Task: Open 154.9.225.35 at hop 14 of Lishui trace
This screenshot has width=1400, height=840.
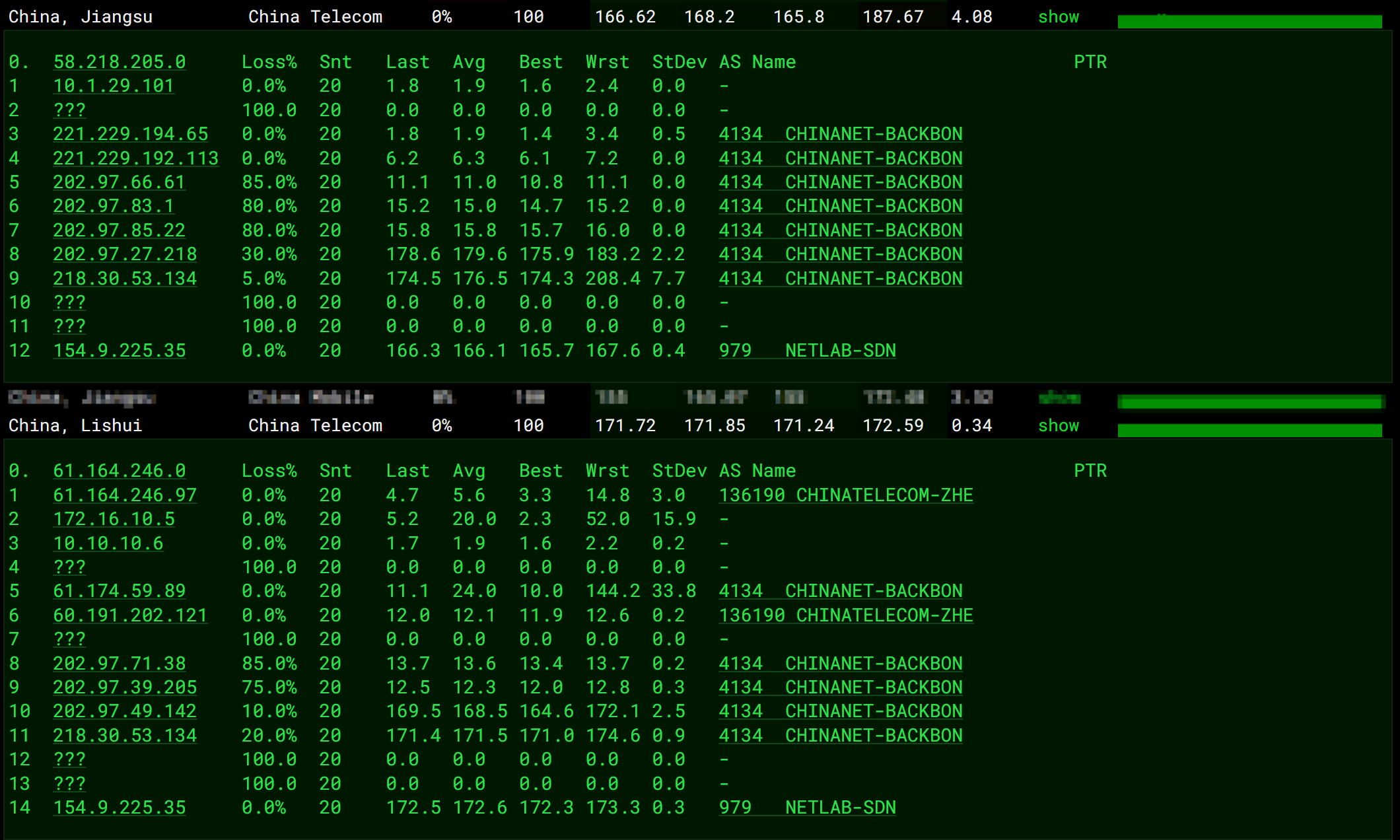Action: [120, 808]
